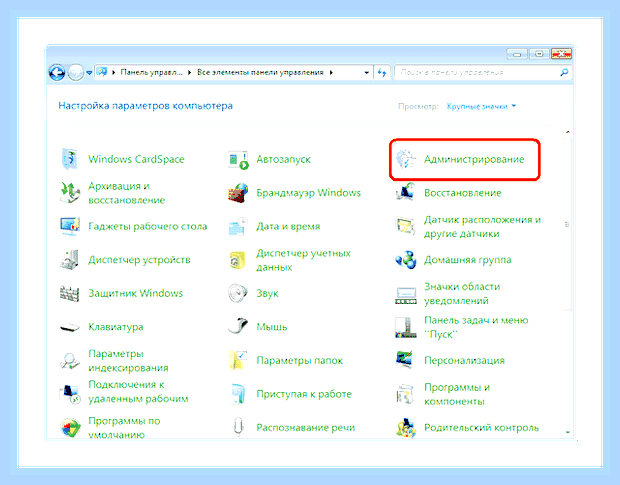Click the Back navigation button
The width and height of the screenshot is (620, 485).
point(57,73)
